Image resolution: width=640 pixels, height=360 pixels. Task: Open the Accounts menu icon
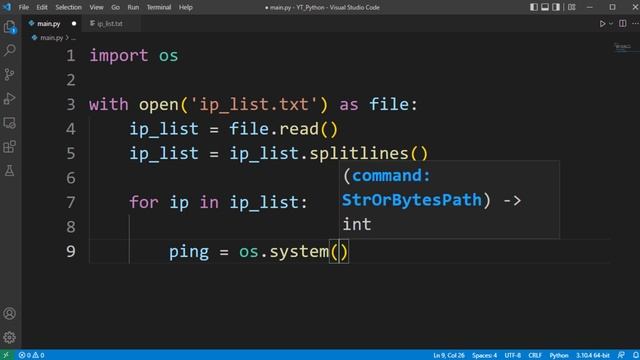point(9,313)
